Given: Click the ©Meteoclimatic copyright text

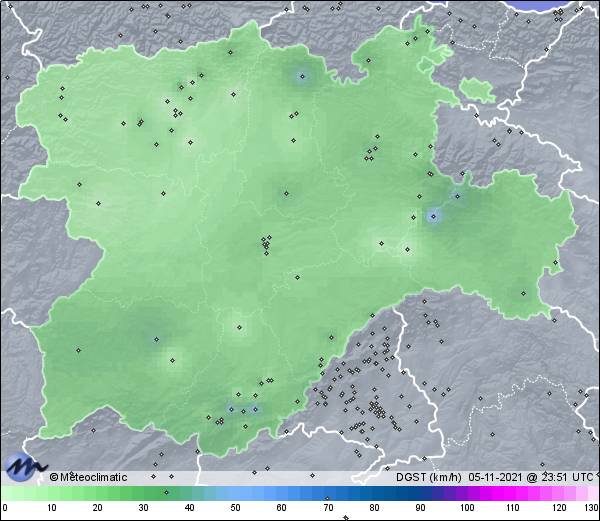Looking at the screenshot, I should click(x=89, y=477).
